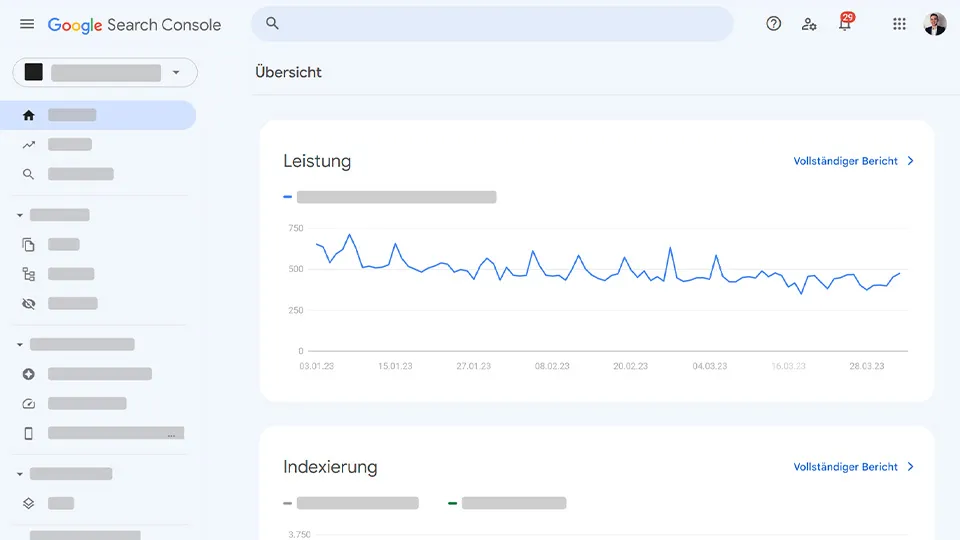Open the account profile picture

[x=935, y=24]
